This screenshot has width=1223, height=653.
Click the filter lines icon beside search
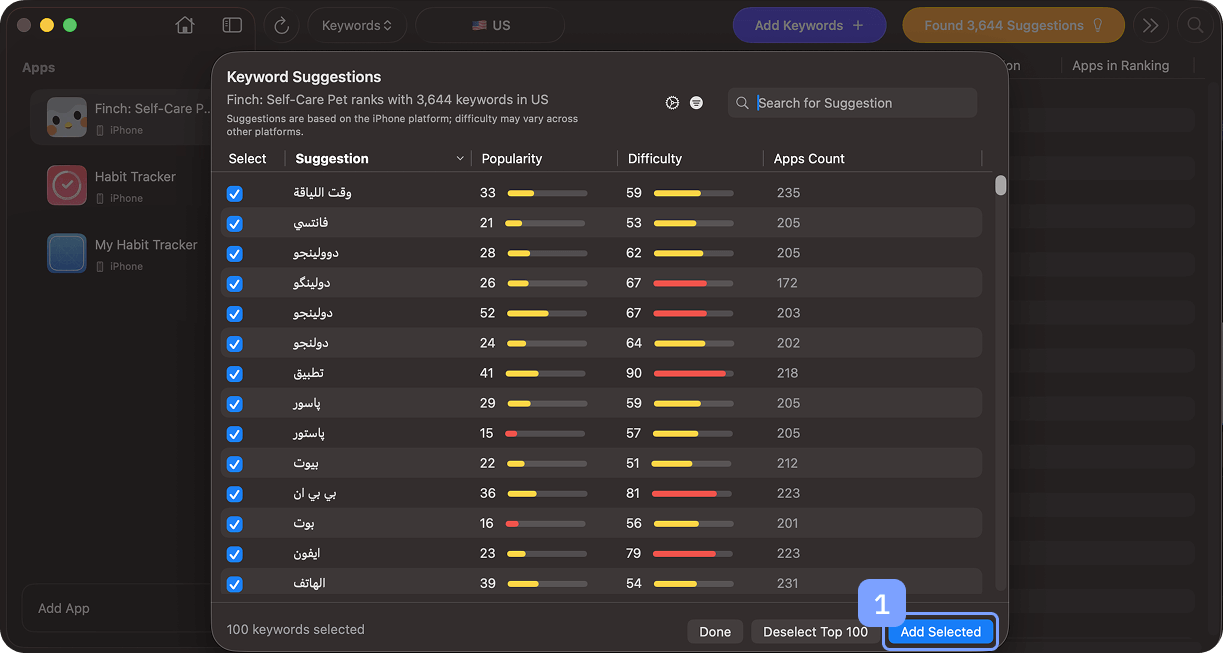pos(696,103)
